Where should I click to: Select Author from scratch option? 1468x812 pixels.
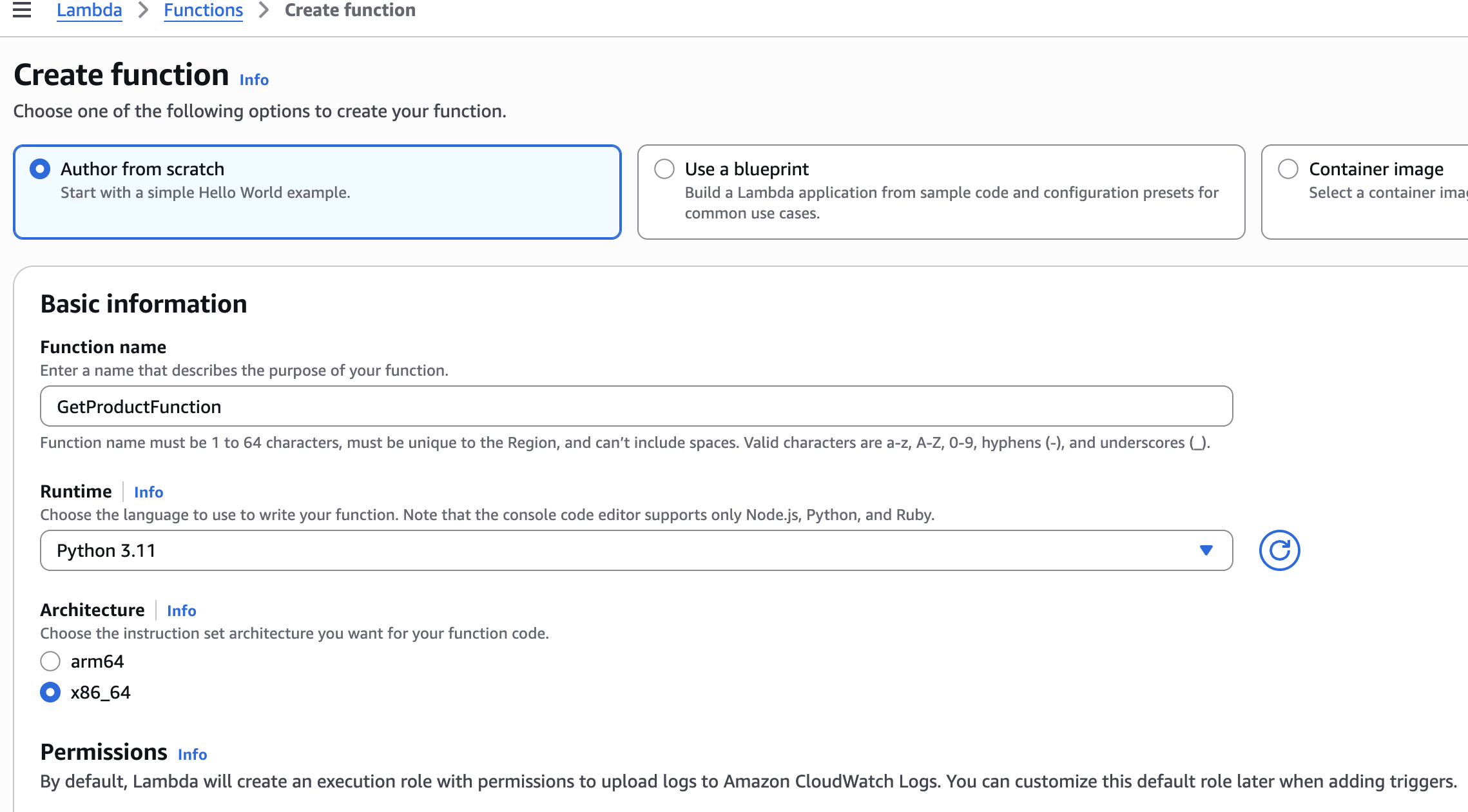(x=40, y=169)
